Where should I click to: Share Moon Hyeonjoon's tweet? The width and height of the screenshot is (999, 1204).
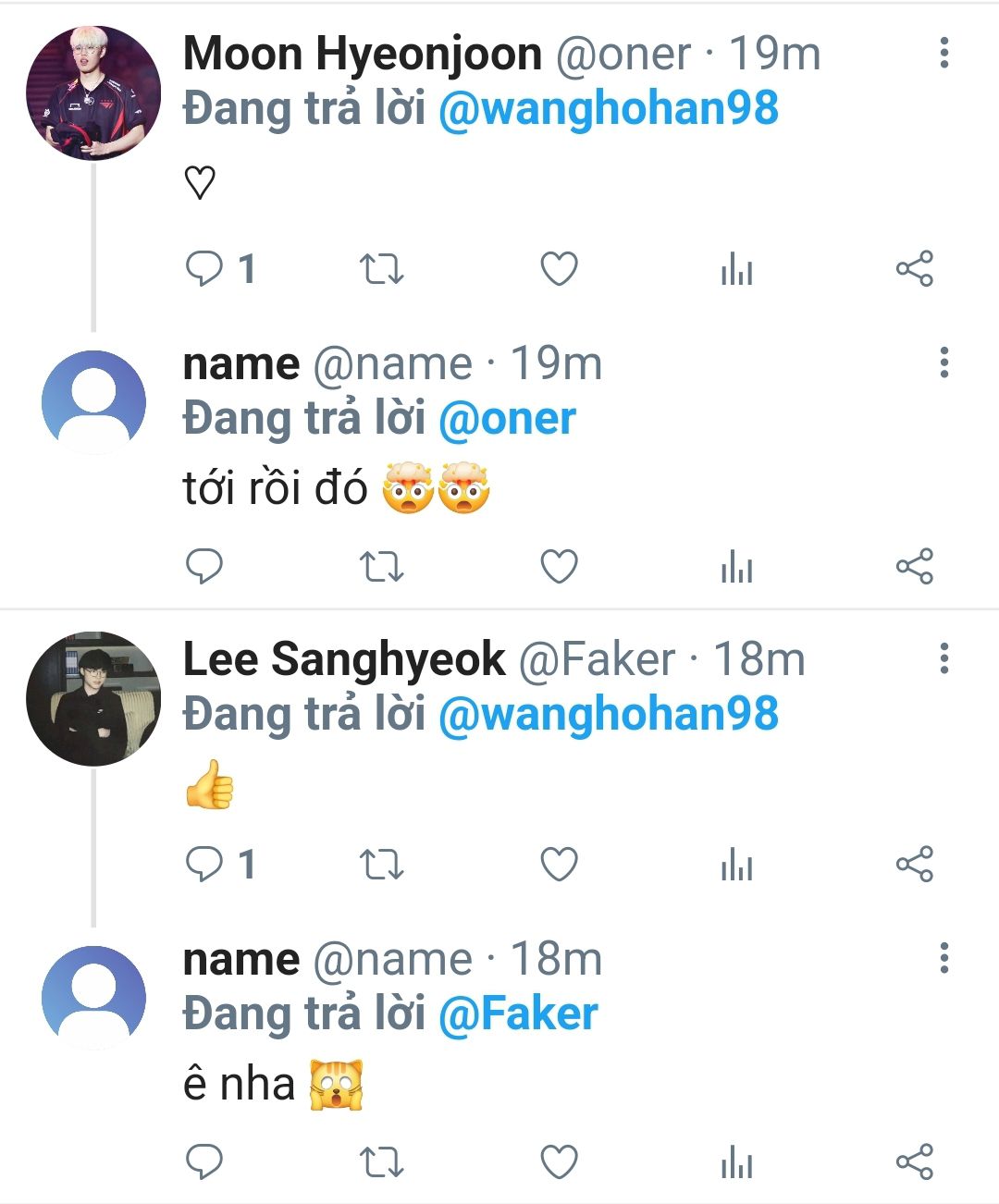click(x=914, y=269)
